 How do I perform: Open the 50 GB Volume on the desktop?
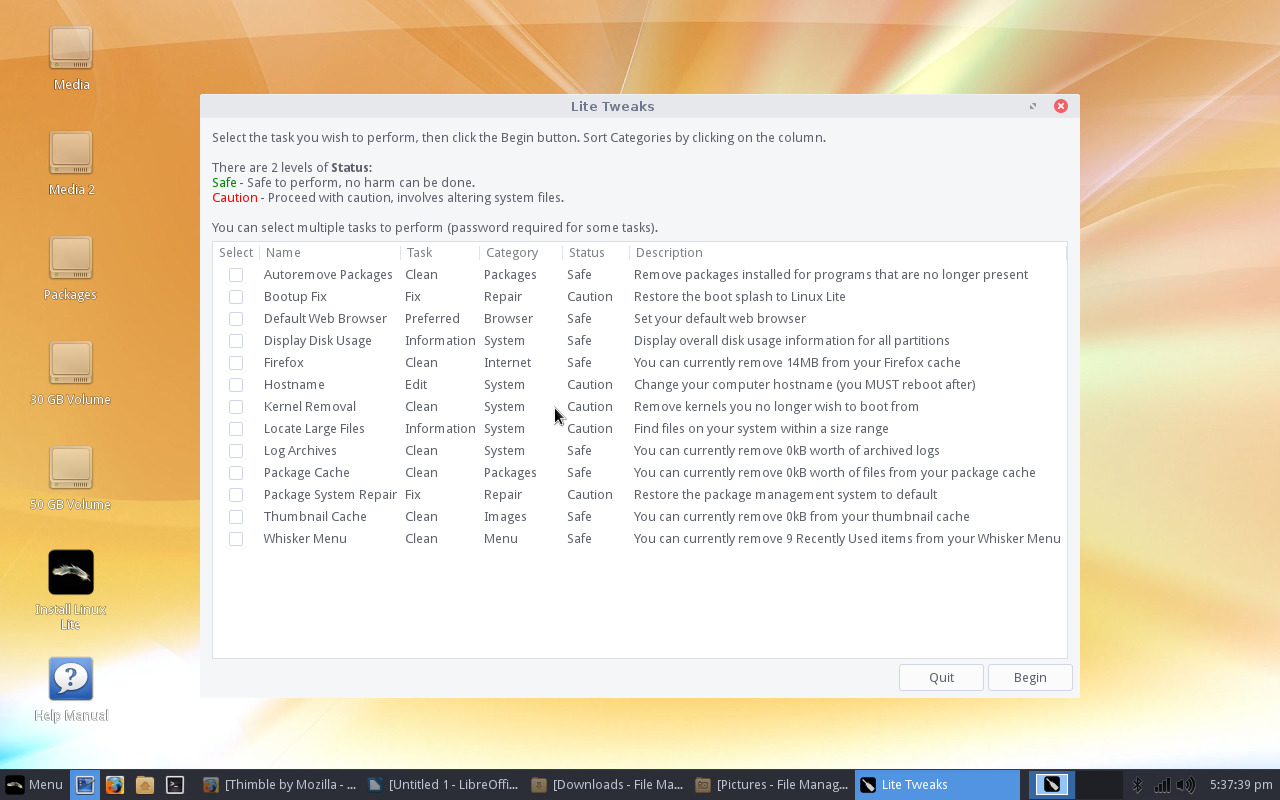coord(70,472)
